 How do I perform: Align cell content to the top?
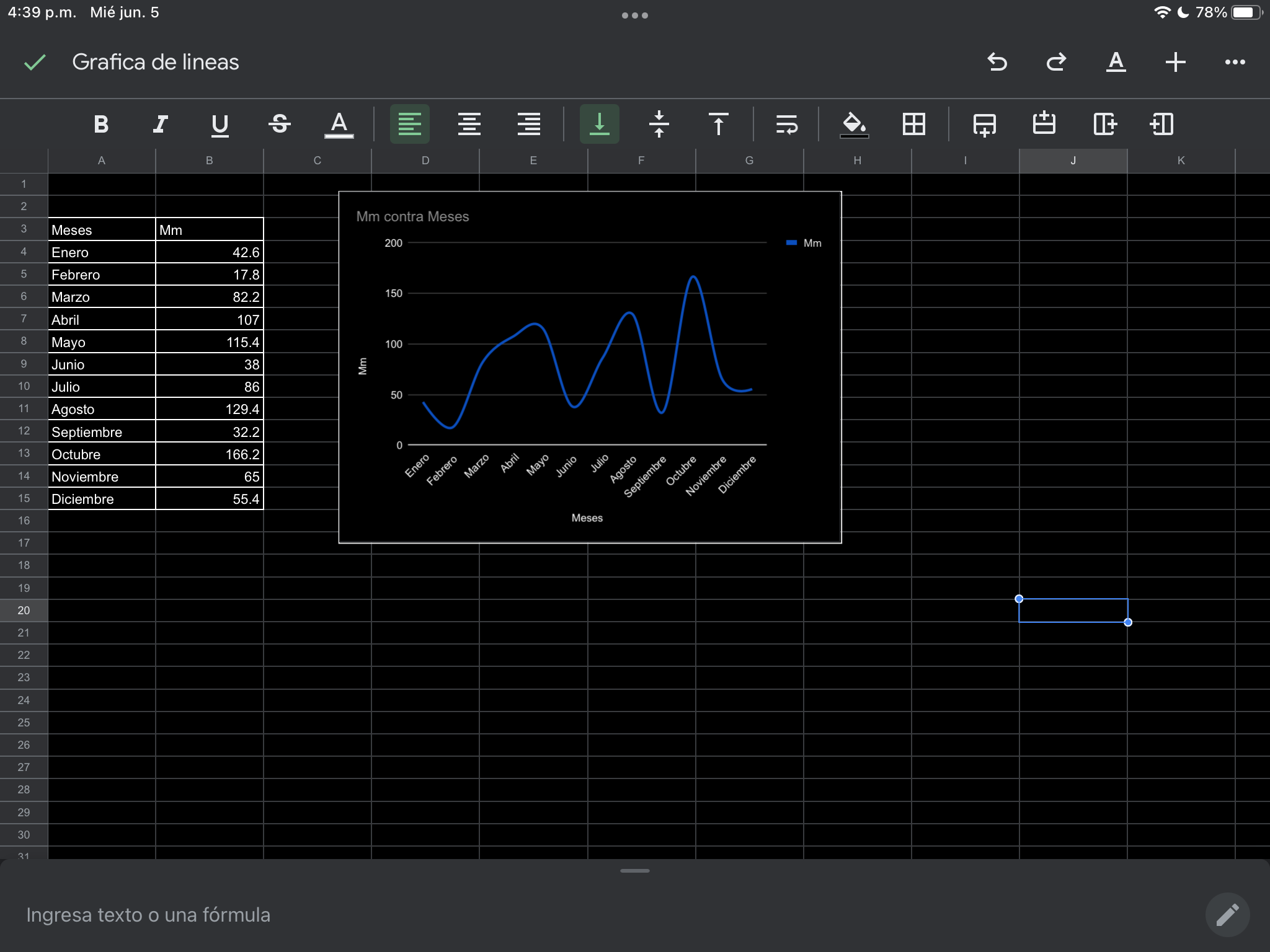click(718, 124)
